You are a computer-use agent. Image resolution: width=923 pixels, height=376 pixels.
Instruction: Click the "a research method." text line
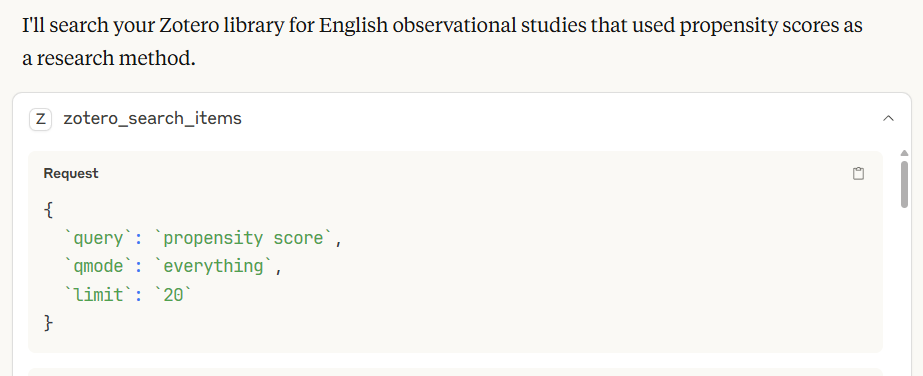[109, 58]
